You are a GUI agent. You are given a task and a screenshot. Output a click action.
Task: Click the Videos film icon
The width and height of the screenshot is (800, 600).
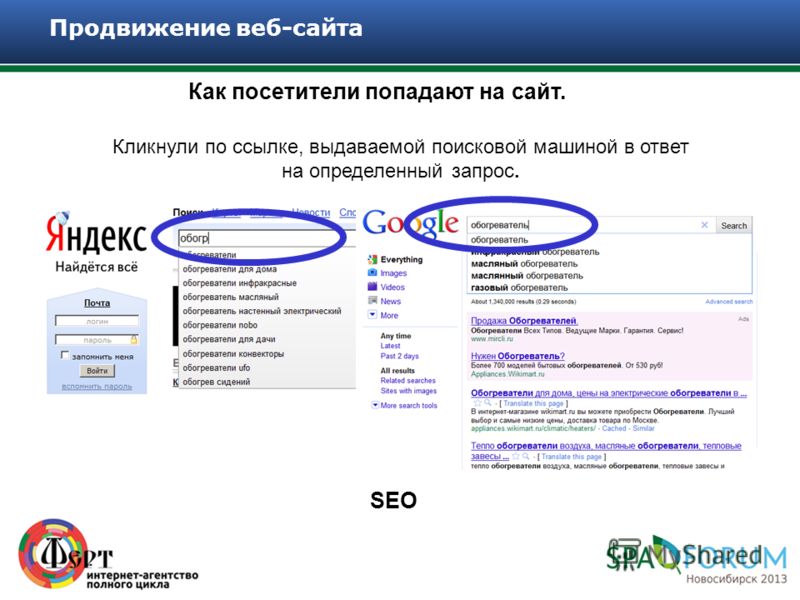point(372,287)
